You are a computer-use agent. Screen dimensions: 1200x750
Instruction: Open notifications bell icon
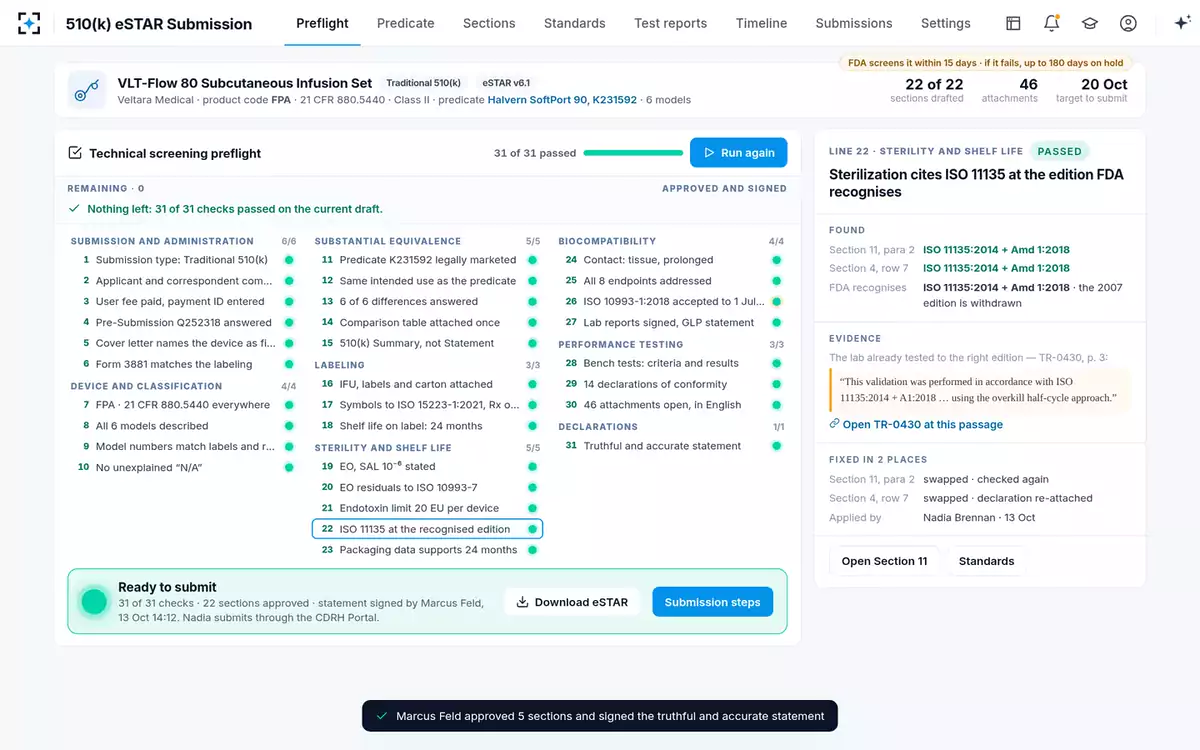[x=1051, y=23]
